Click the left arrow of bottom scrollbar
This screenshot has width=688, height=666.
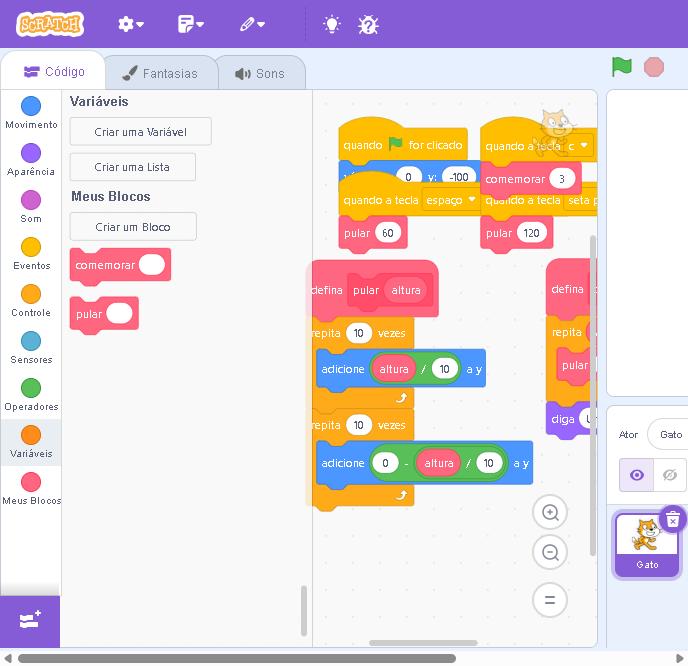click(x=7, y=659)
